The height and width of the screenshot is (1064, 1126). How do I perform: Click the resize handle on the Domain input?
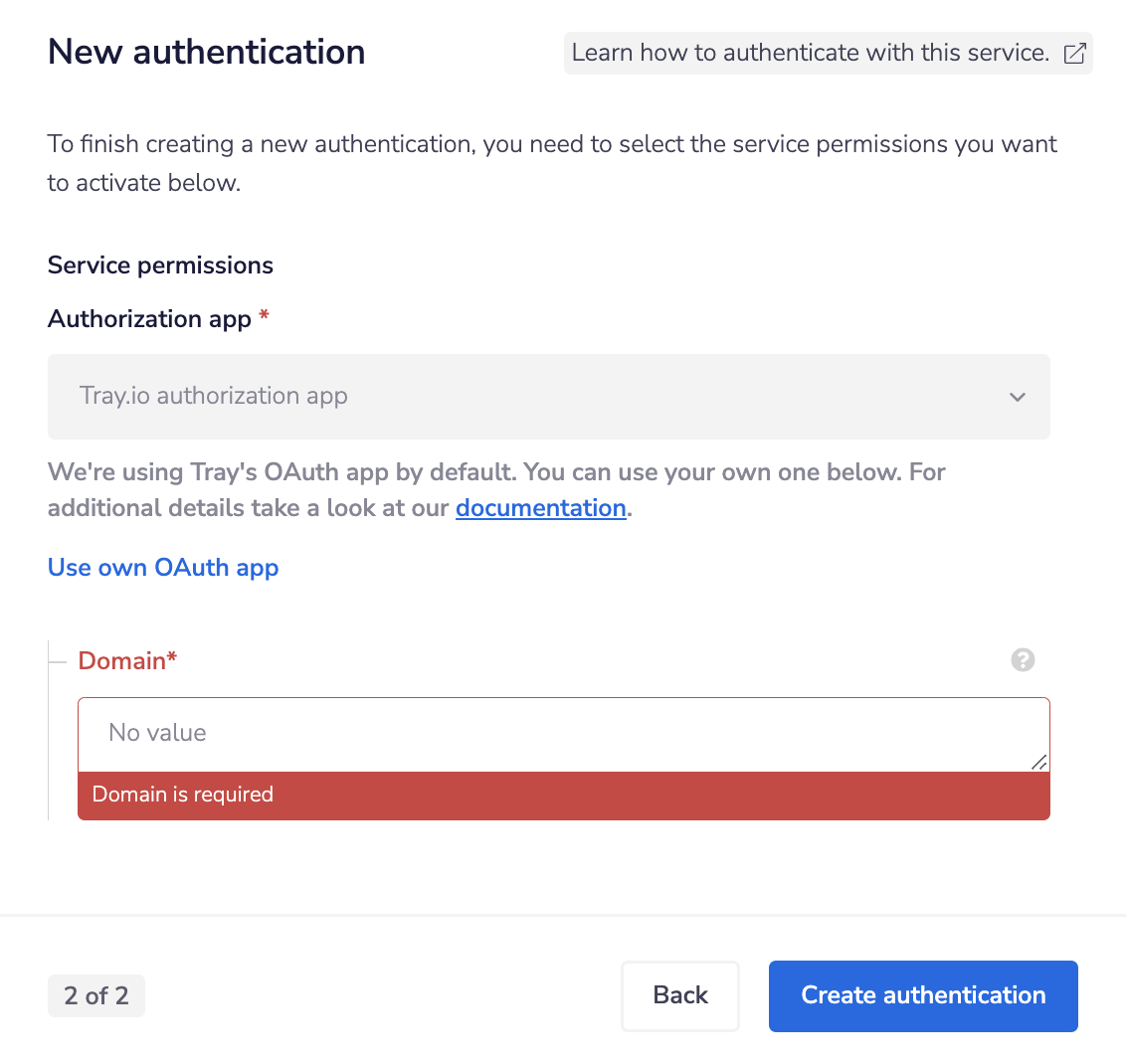[1040, 764]
